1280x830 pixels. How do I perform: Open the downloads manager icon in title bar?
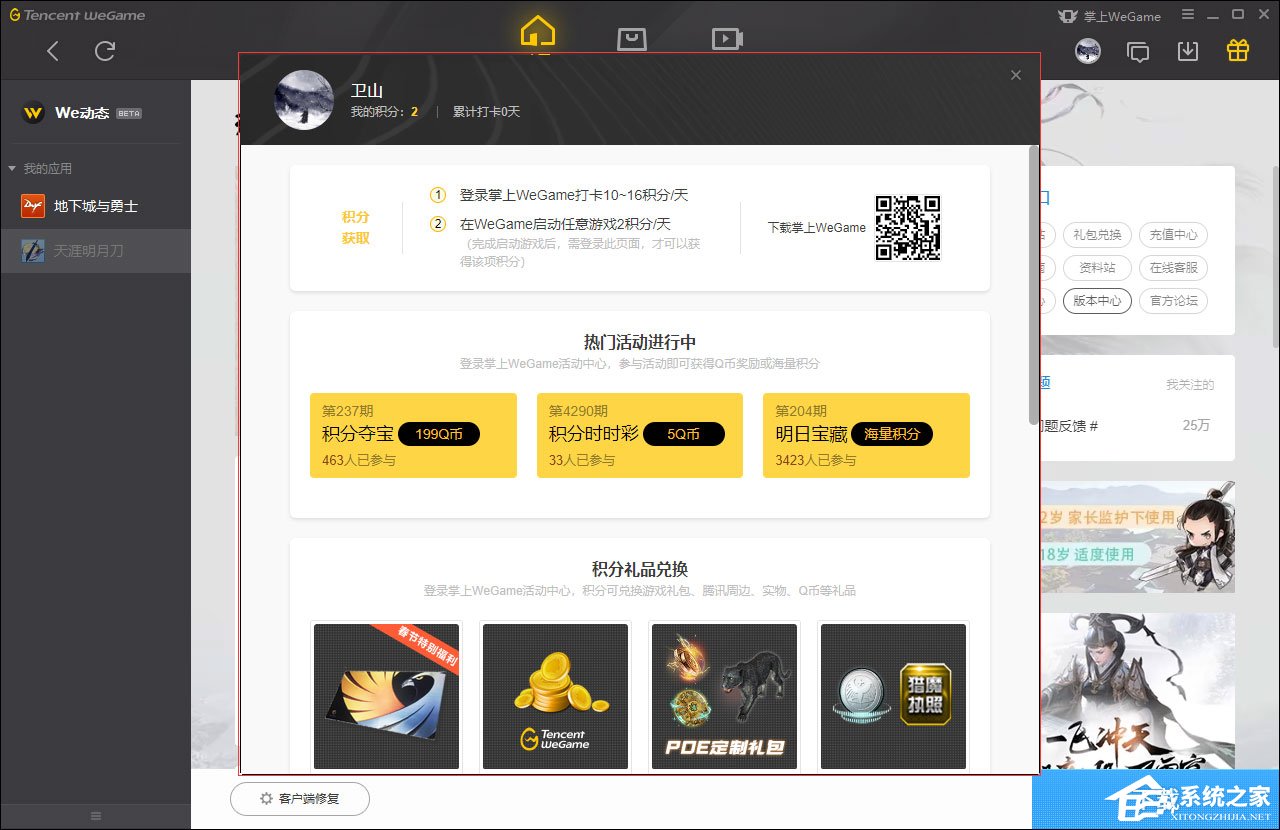1187,51
